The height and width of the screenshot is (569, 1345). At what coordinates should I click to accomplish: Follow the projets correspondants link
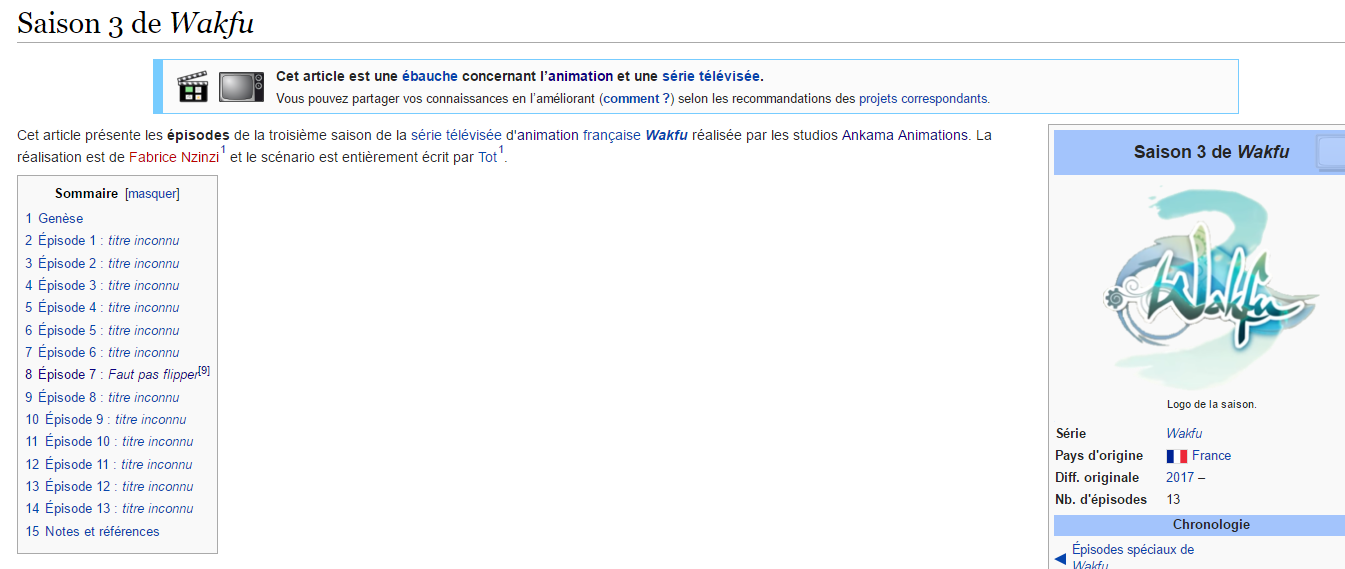pos(922,99)
